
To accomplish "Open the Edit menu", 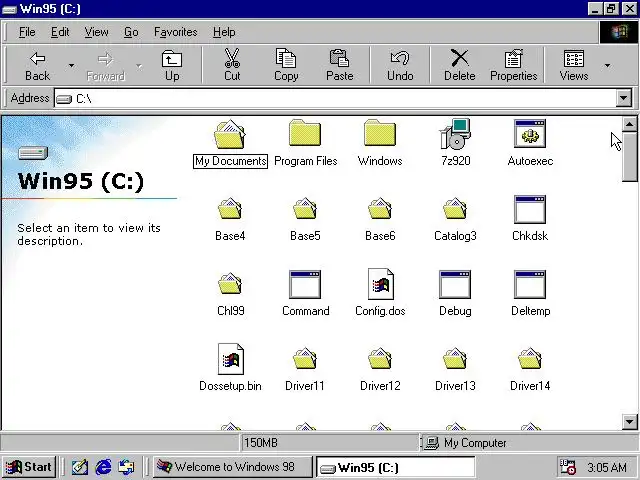I will (x=60, y=32).
